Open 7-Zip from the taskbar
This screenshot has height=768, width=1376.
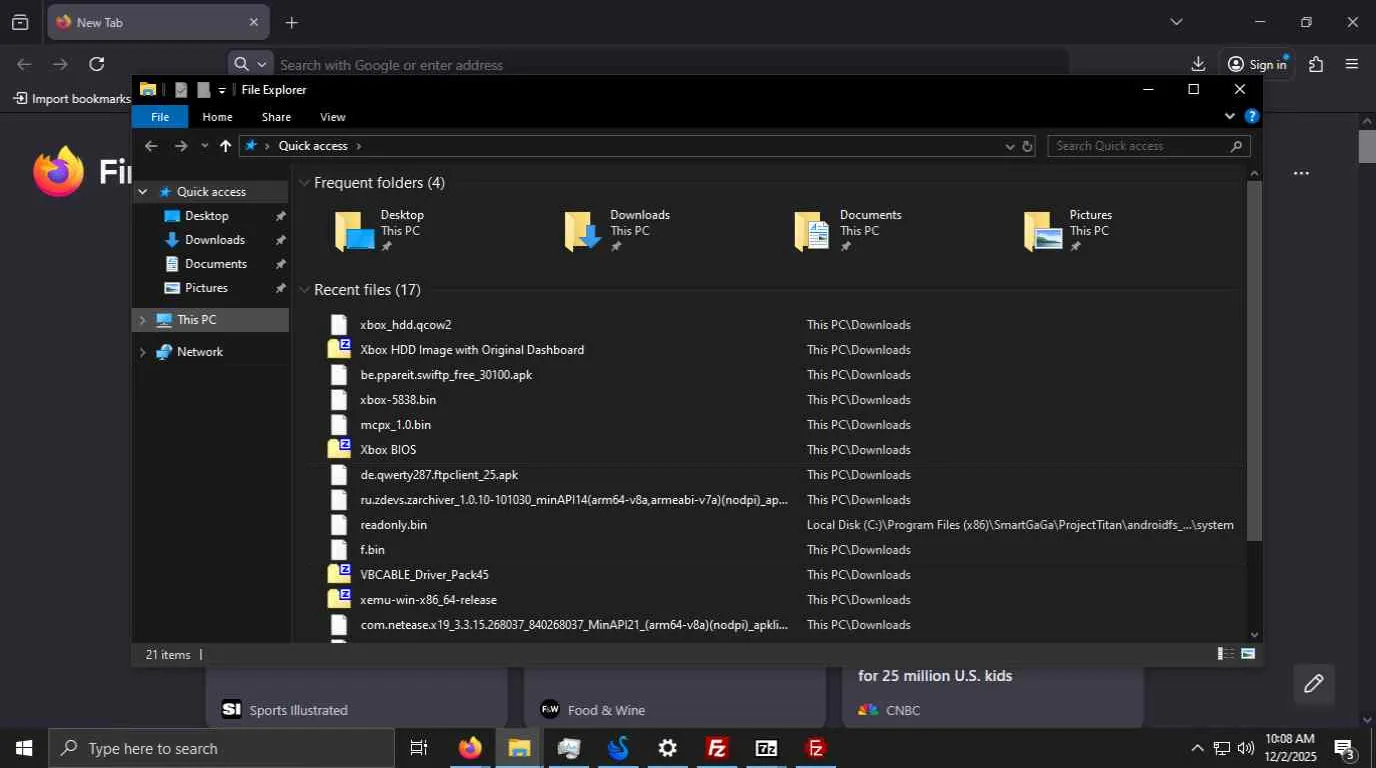click(x=766, y=748)
